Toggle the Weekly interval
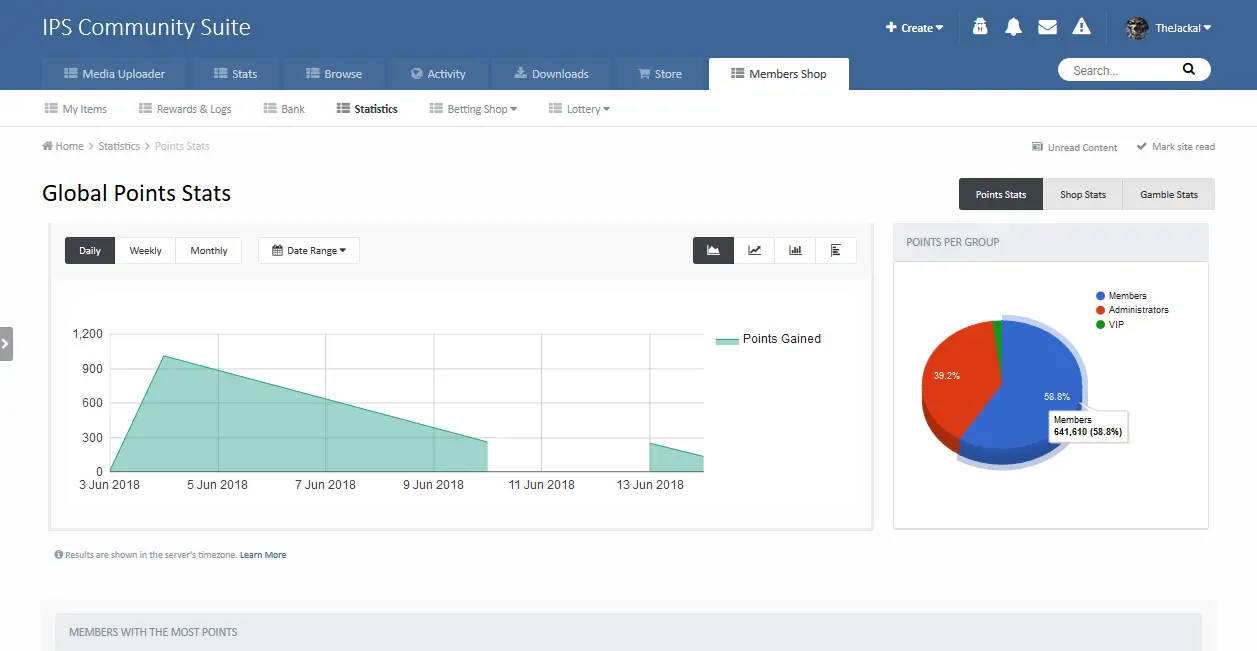Viewport: 1257px width, 651px height. [145, 251]
